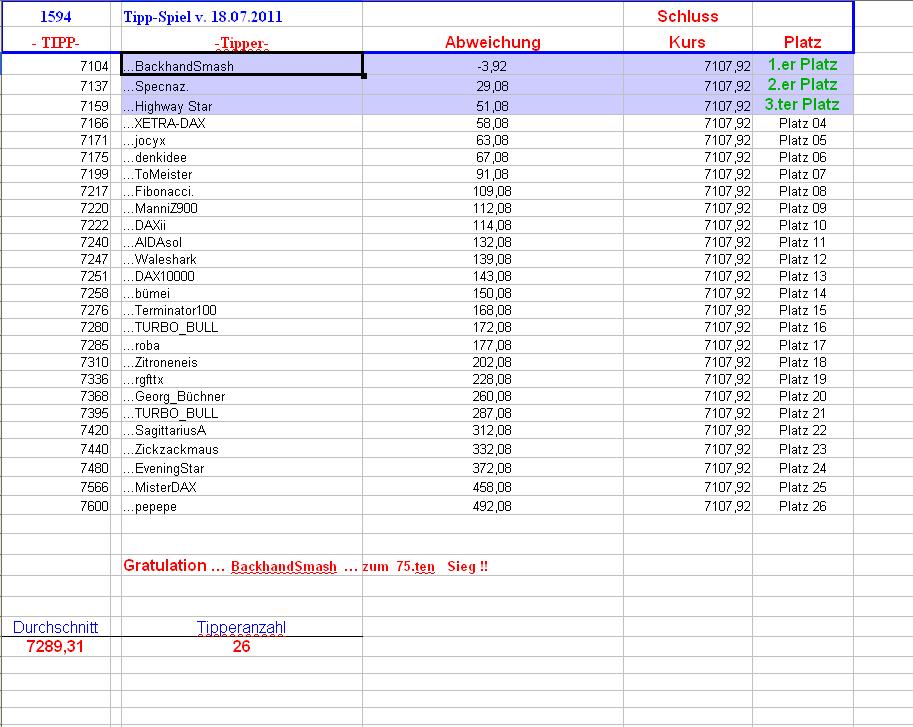Click the '3.ter Platz' cell for Highway Star
Screen dimensions: 913x727
(800, 106)
